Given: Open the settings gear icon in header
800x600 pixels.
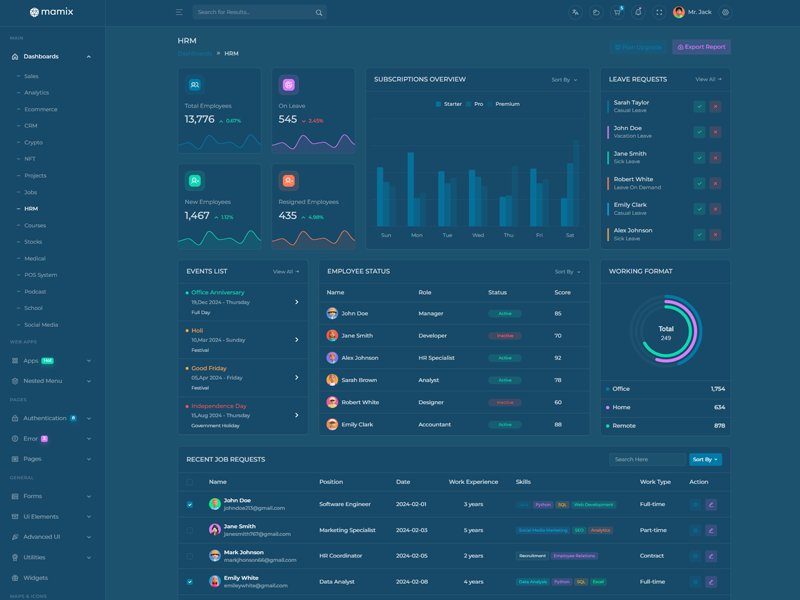Looking at the screenshot, I should point(725,13).
